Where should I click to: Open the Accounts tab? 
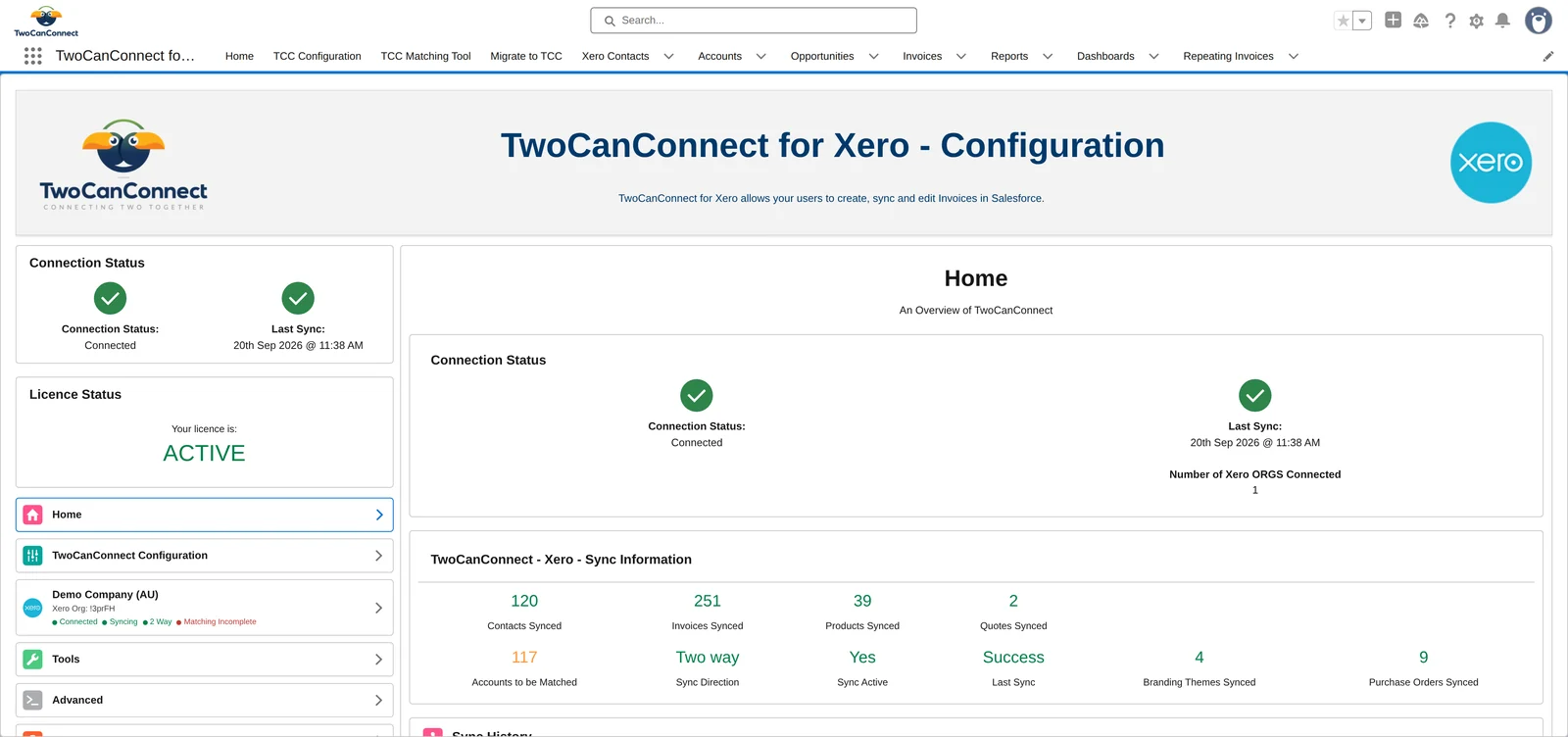[719, 57]
